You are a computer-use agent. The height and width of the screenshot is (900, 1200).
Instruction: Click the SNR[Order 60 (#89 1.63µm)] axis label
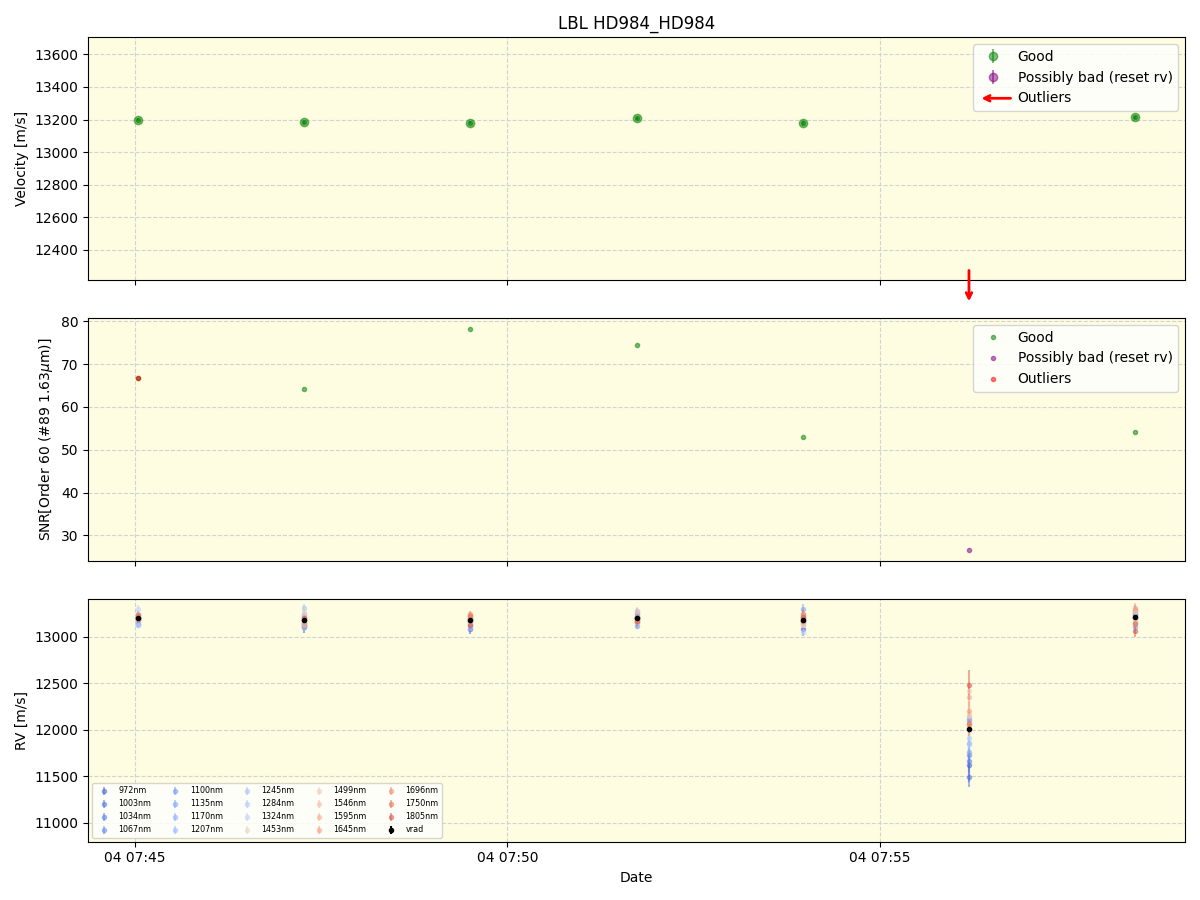click(x=44, y=439)
